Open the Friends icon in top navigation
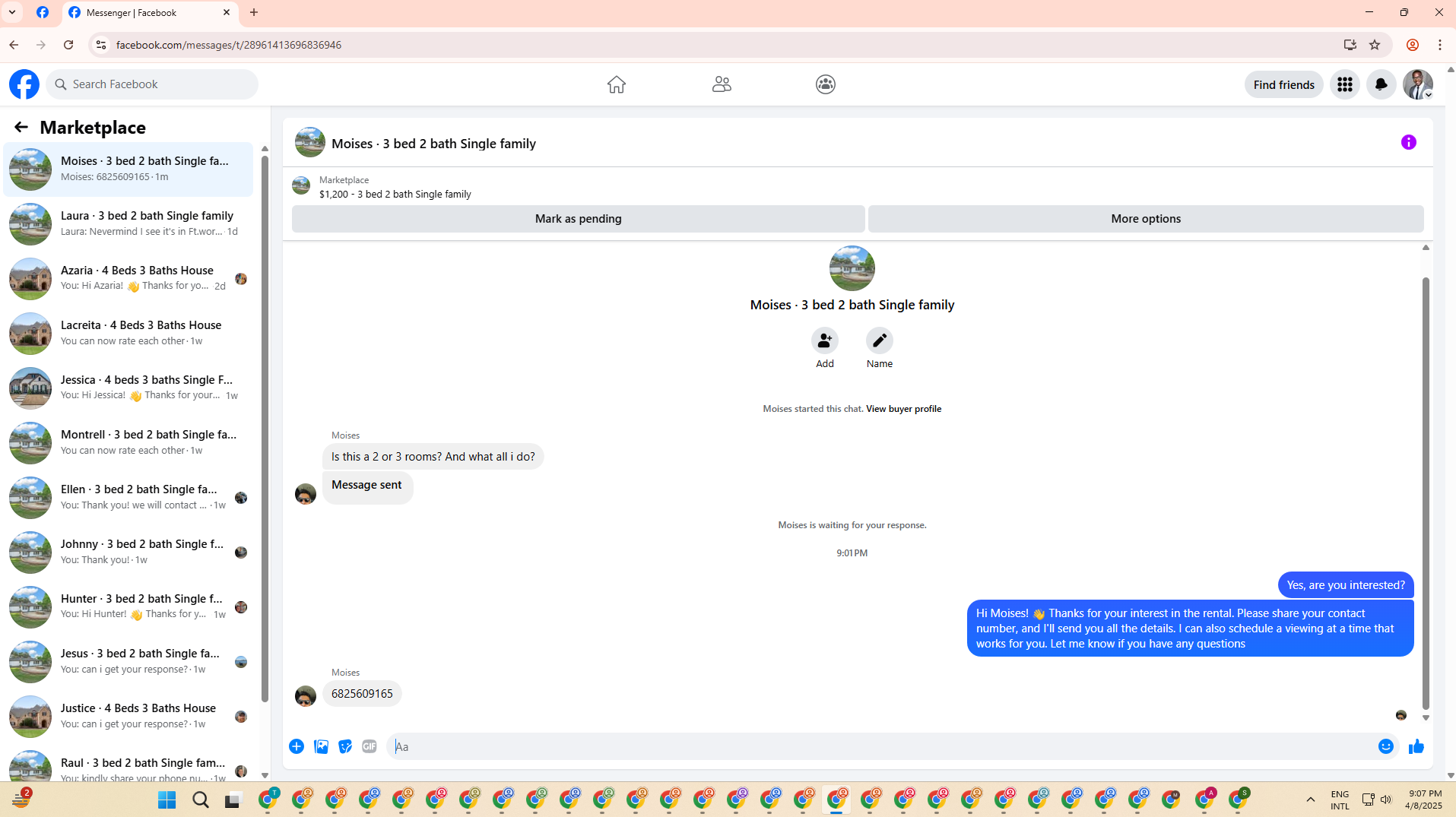Viewport: 1456px width, 817px height. pyautogui.click(x=722, y=84)
